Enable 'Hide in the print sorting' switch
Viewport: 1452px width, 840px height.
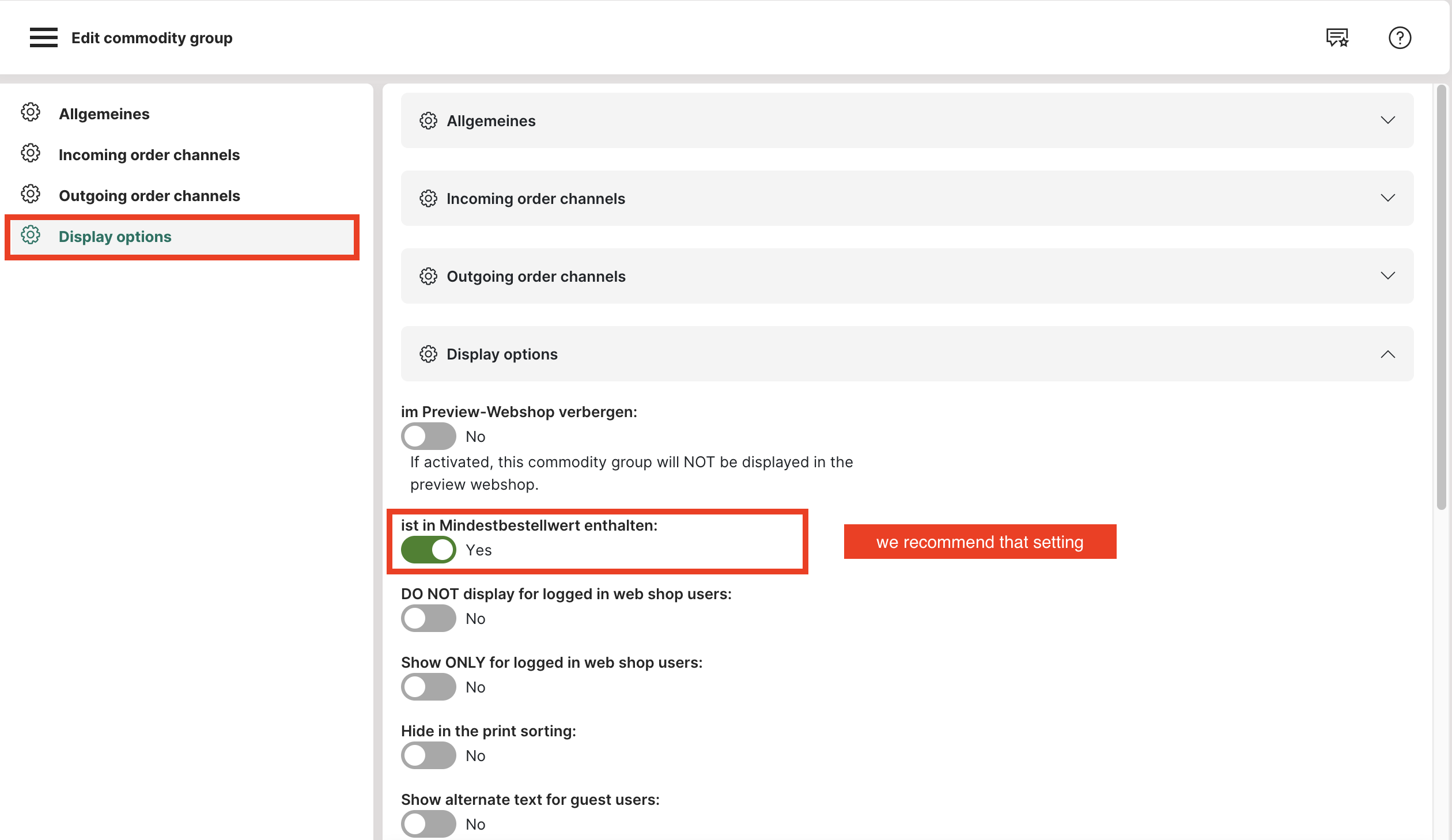(428, 755)
